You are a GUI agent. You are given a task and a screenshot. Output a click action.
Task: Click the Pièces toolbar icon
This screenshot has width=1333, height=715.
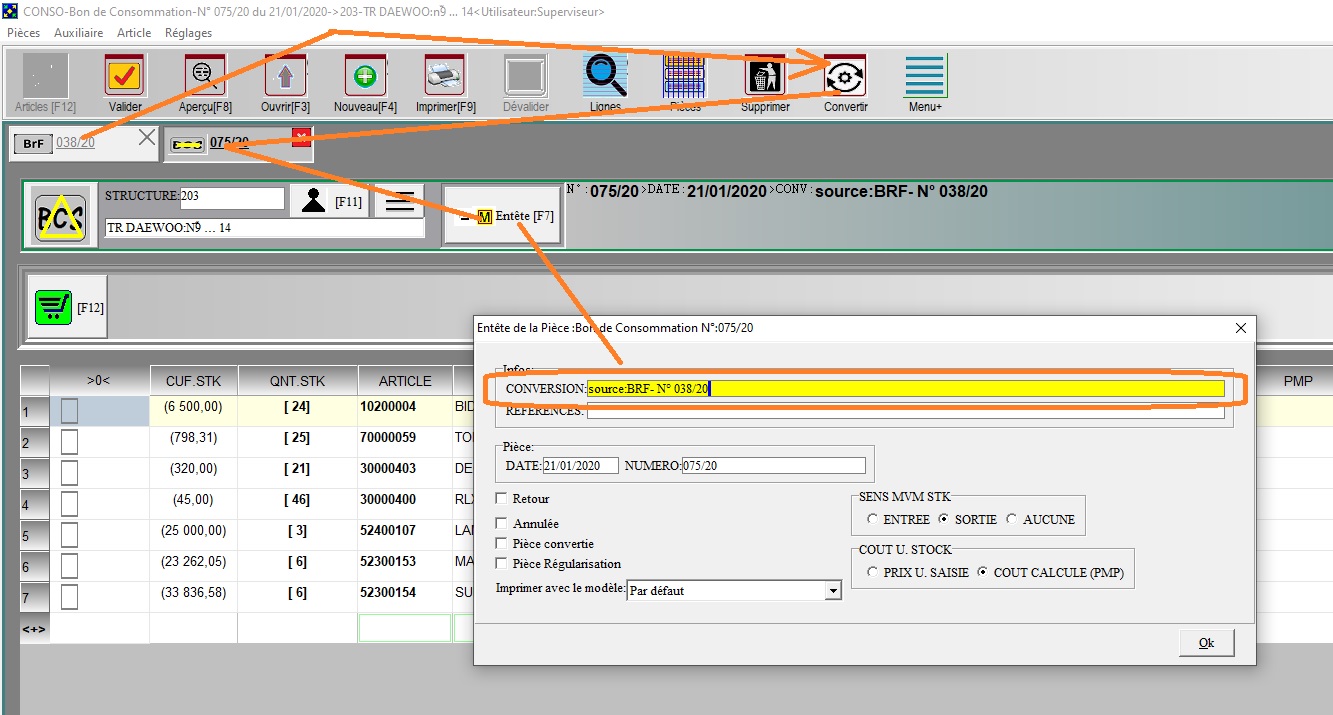[685, 76]
